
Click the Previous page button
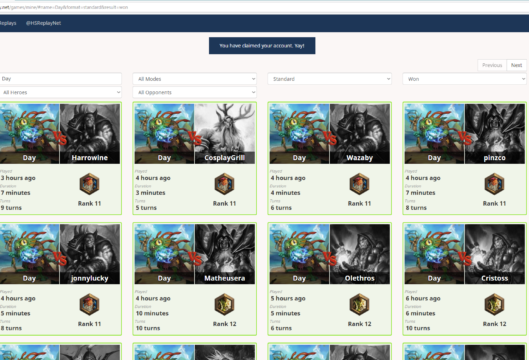[492, 65]
